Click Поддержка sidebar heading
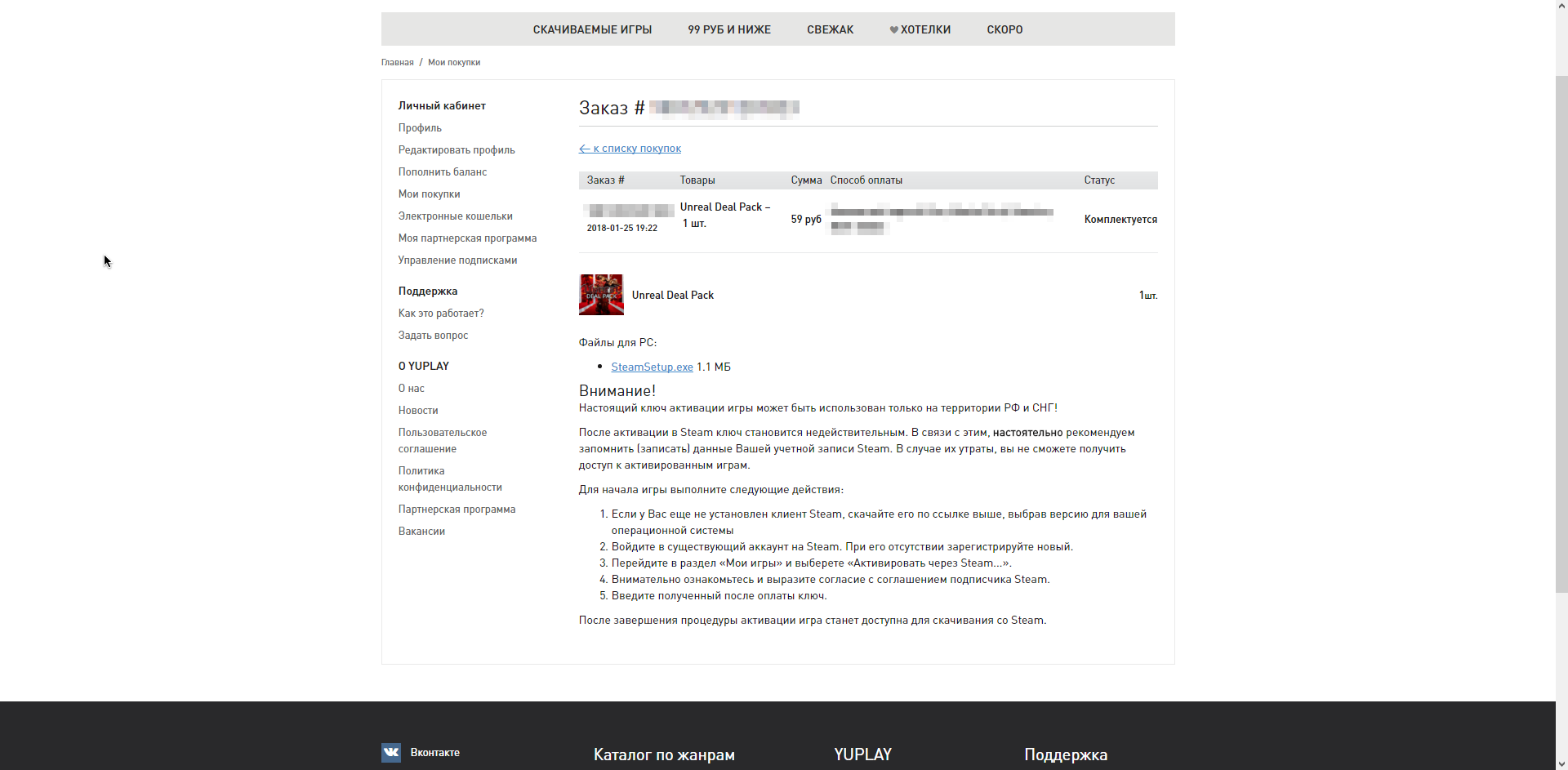Viewport: 1568px width, 770px height. (428, 291)
